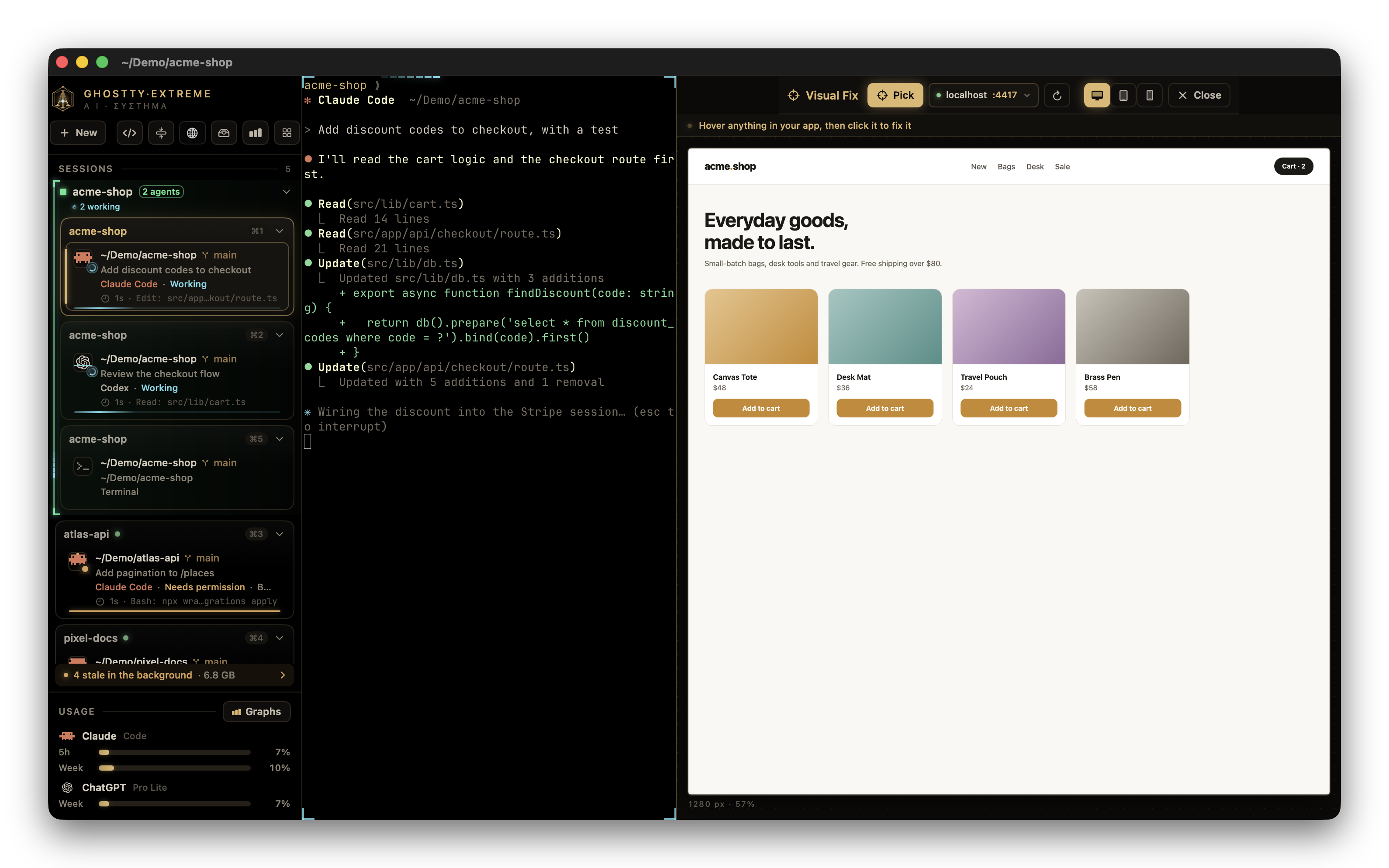
Task: Select the acme-shop Terminal session entry
Action: click(177, 477)
